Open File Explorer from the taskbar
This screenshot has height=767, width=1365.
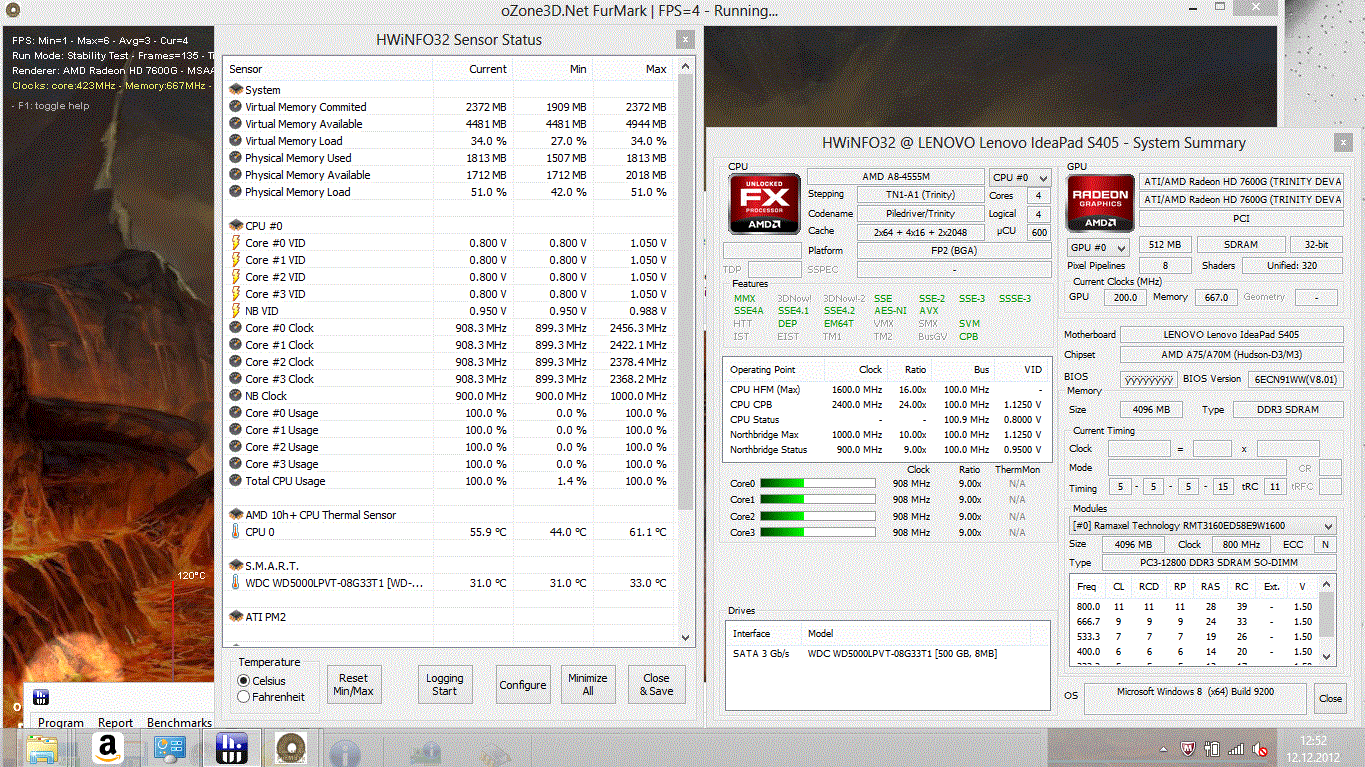pyautogui.click(x=42, y=748)
